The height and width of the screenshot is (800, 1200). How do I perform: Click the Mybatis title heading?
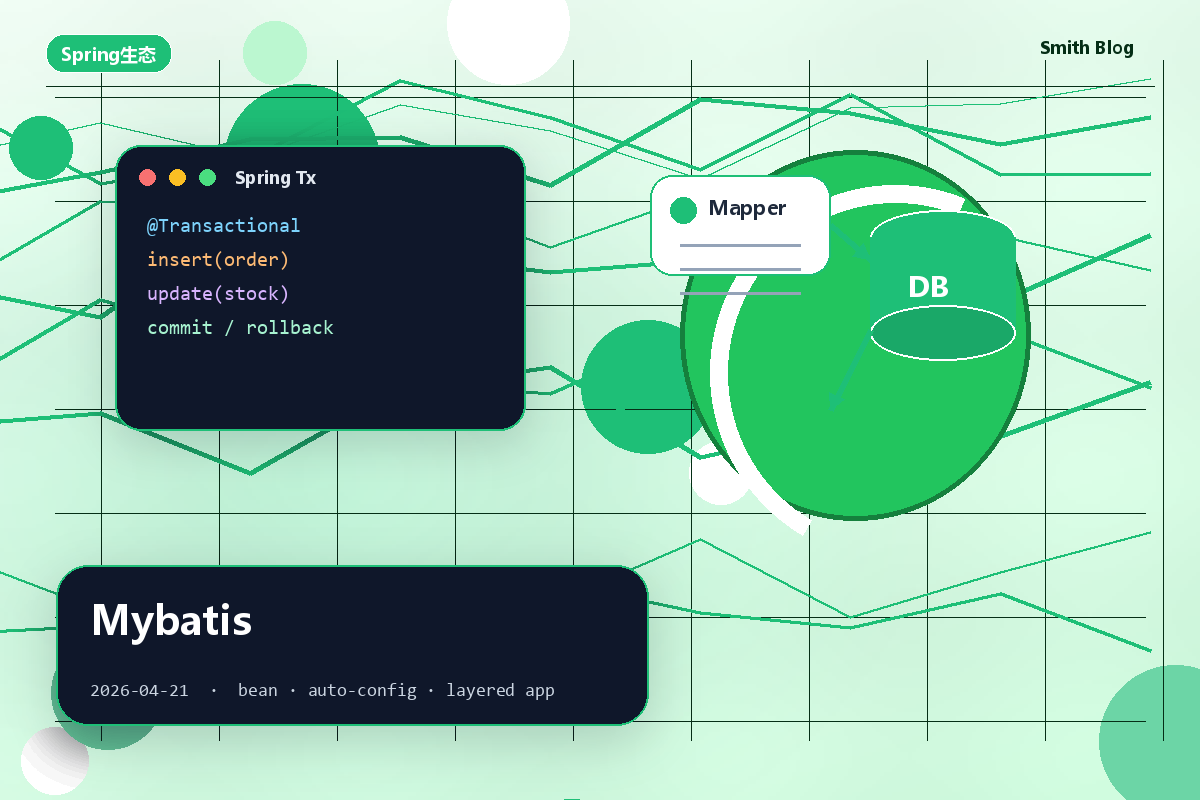[x=171, y=620]
